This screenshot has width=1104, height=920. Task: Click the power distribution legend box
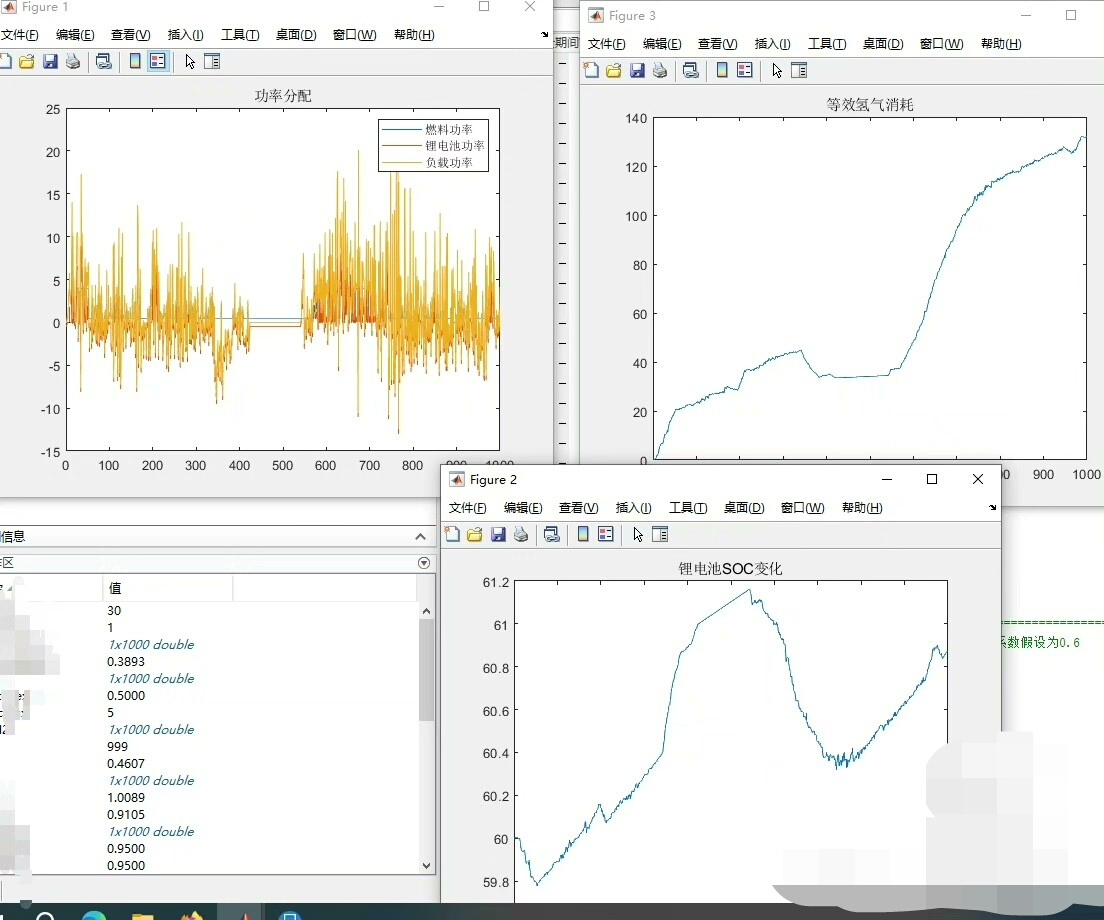click(433, 146)
